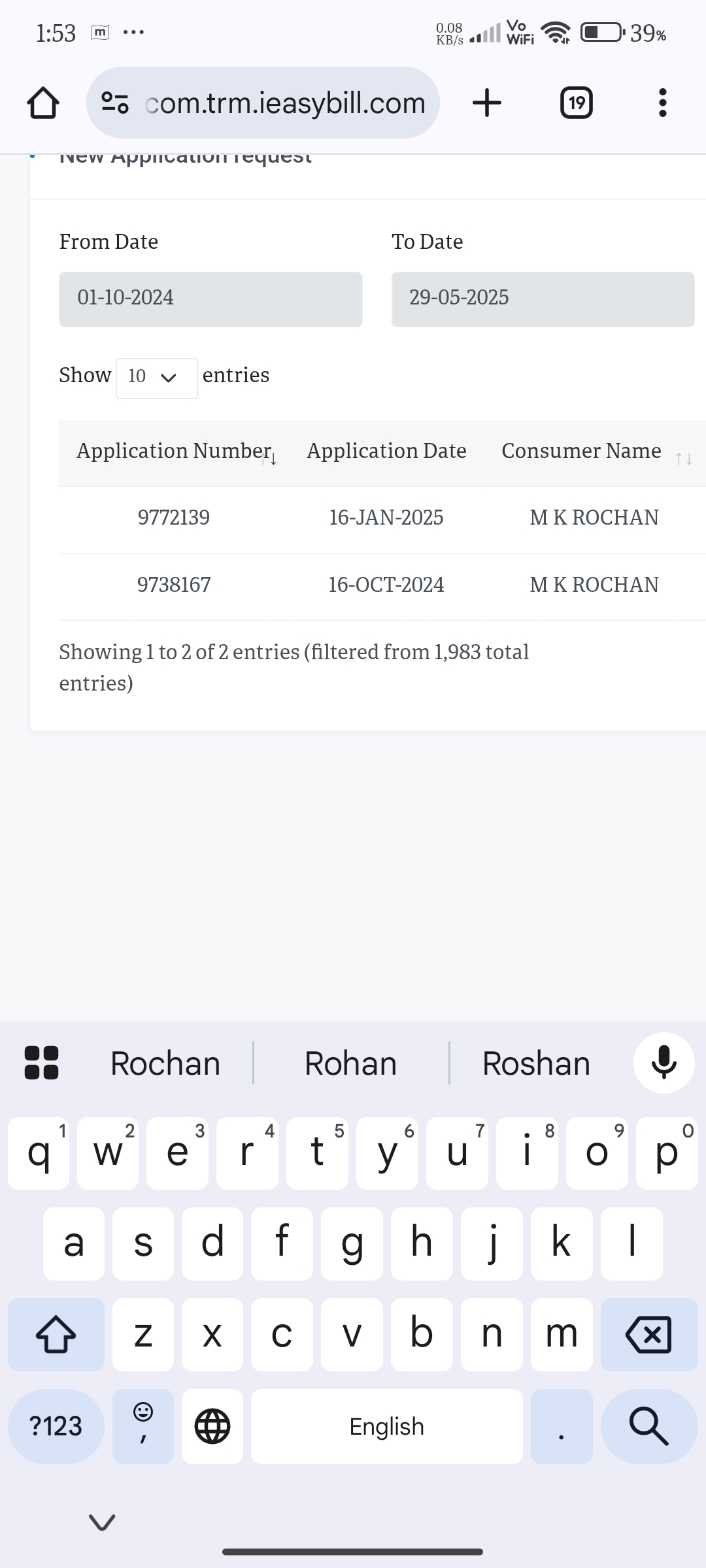
Task: Choose the "Roshan" keyboard suggestion
Action: coord(536,1063)
